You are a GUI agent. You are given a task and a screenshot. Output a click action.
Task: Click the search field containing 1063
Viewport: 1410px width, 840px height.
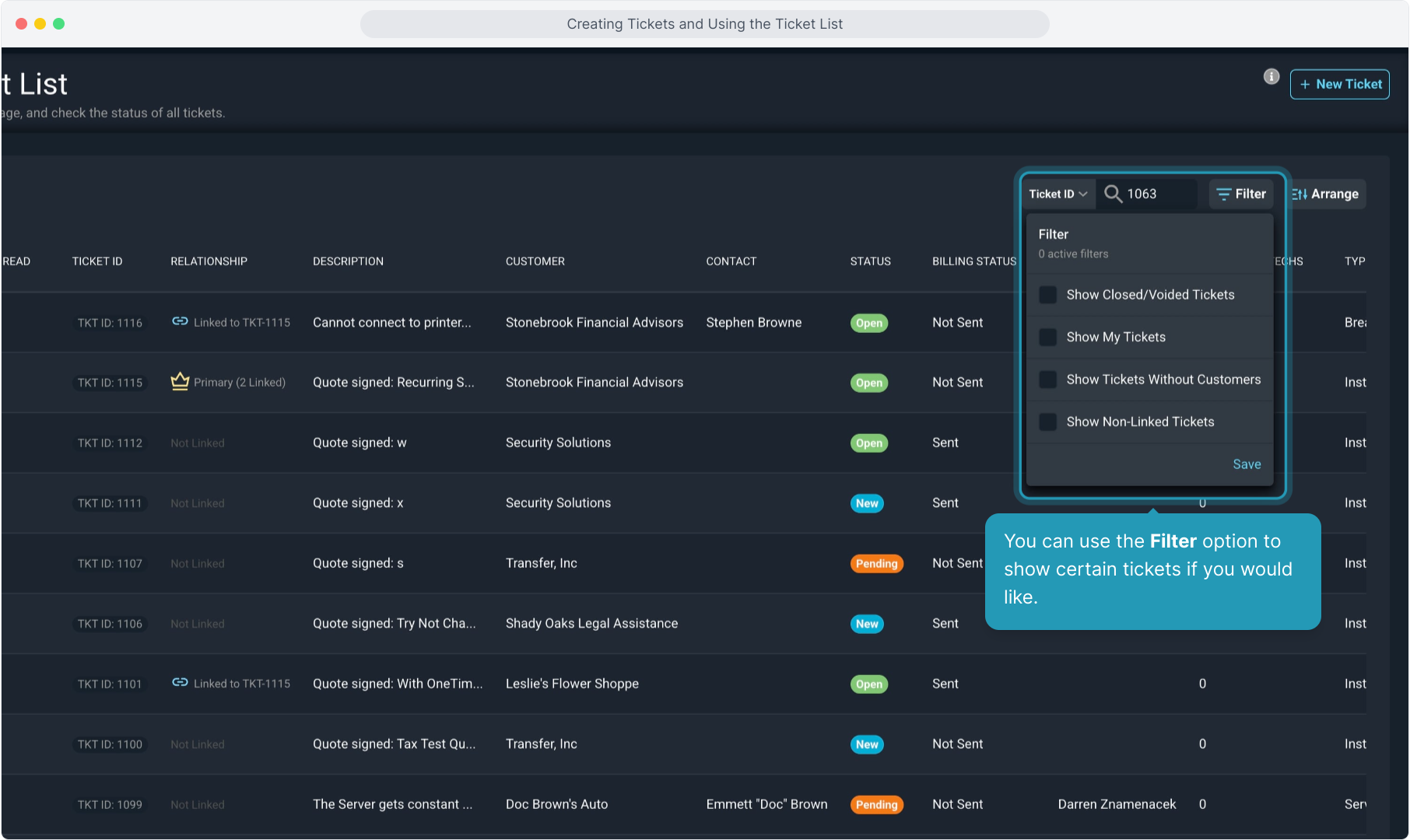pyautogui.click(x=1159, y=194)
